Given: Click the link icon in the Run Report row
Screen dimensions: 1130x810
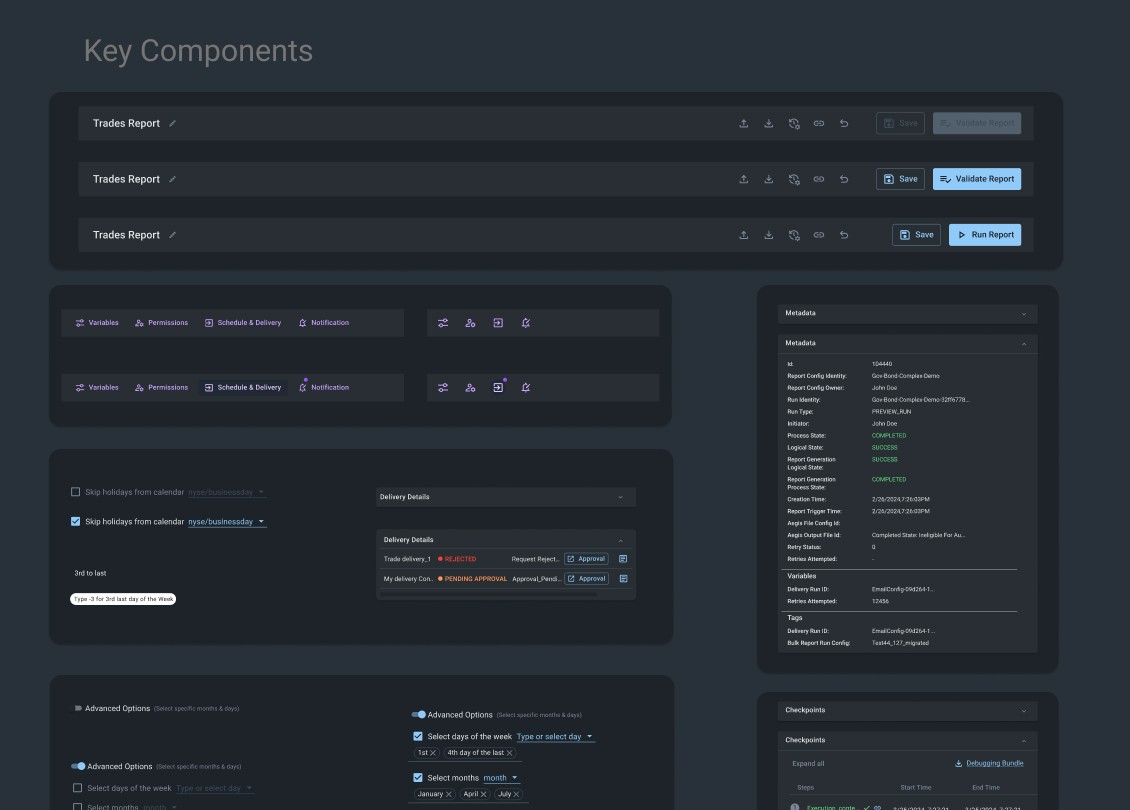Looking at the screenshot, I should click(x=819, y=235).
